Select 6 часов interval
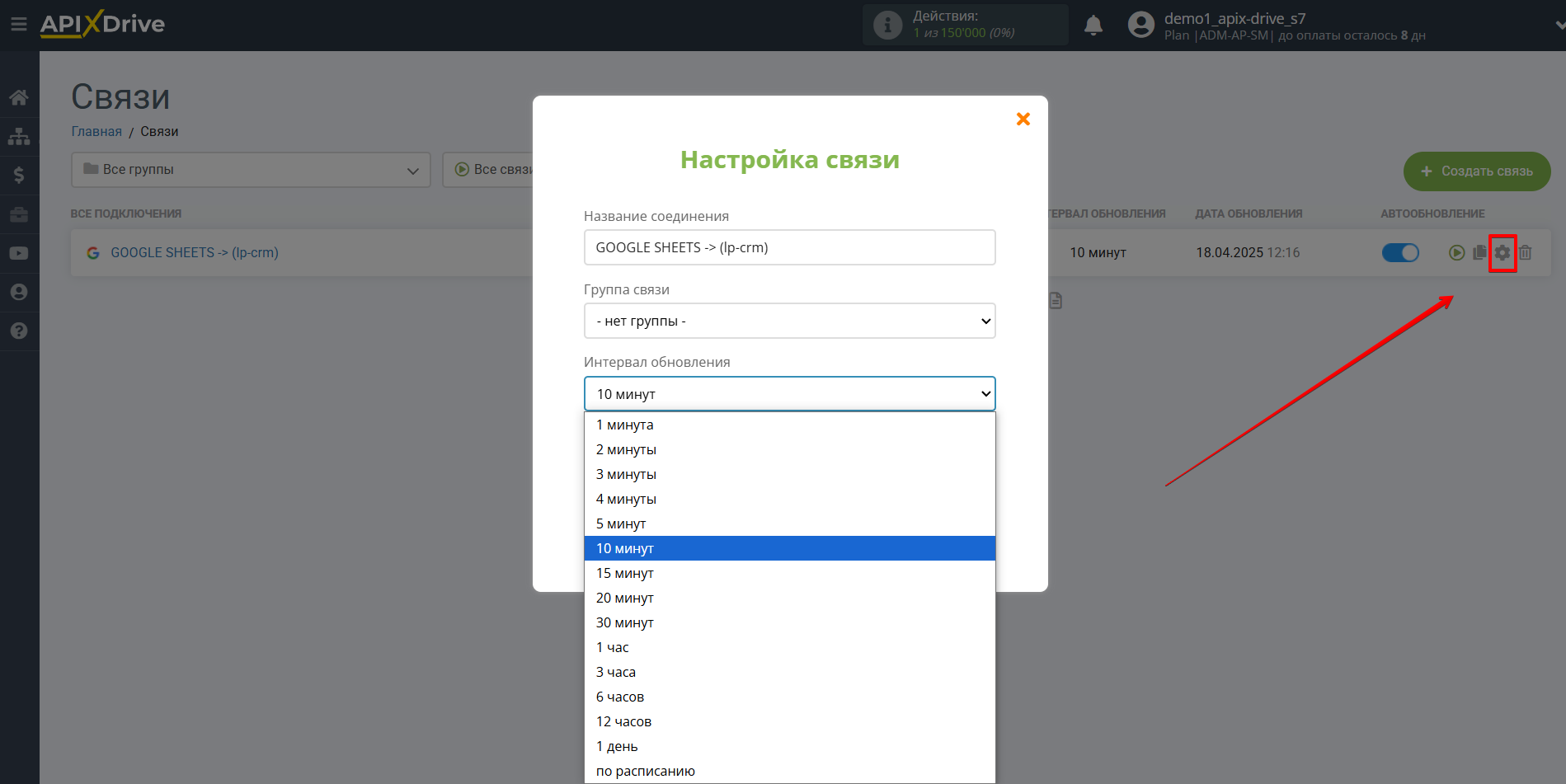 click(789, 697)
